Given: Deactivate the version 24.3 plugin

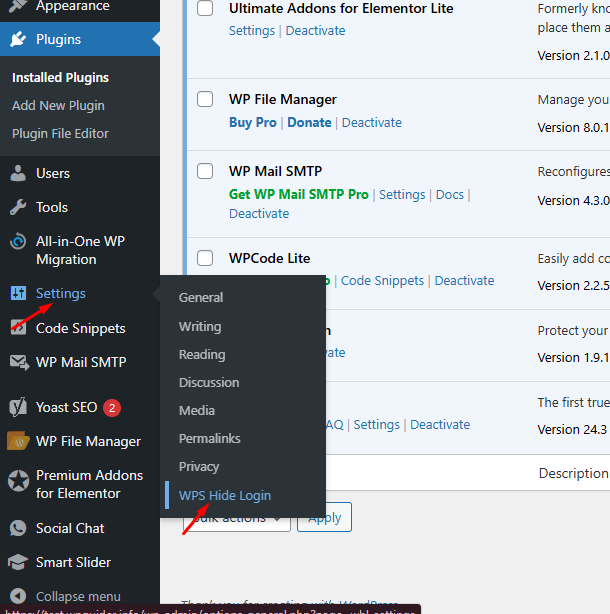Looking at the screenshot, I should pos(440,424).
